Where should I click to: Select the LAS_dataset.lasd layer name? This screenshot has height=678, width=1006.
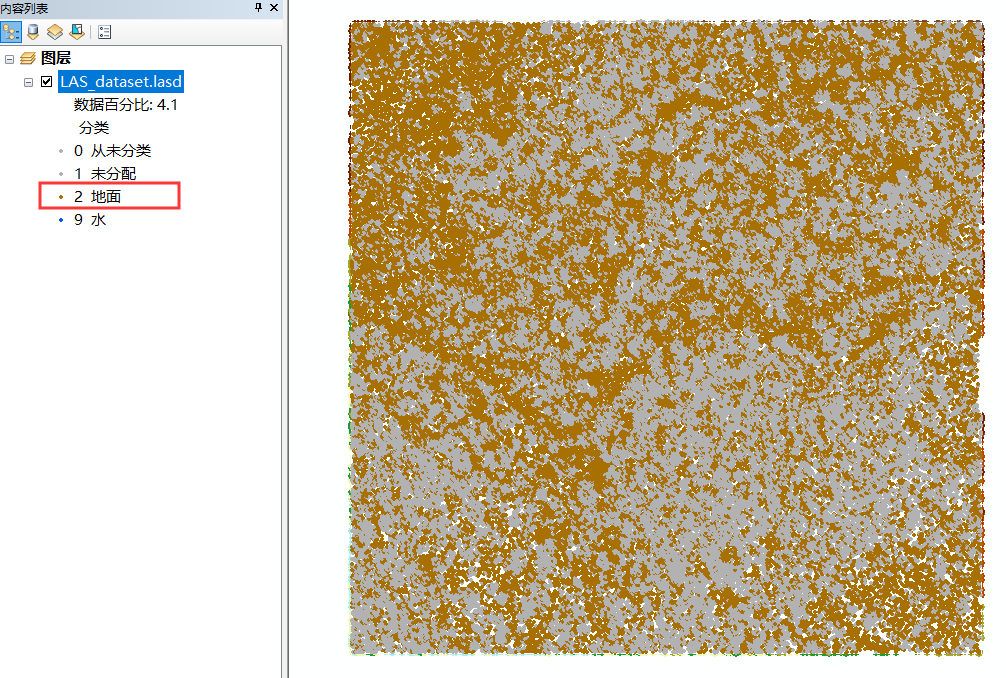click(121, 81)
